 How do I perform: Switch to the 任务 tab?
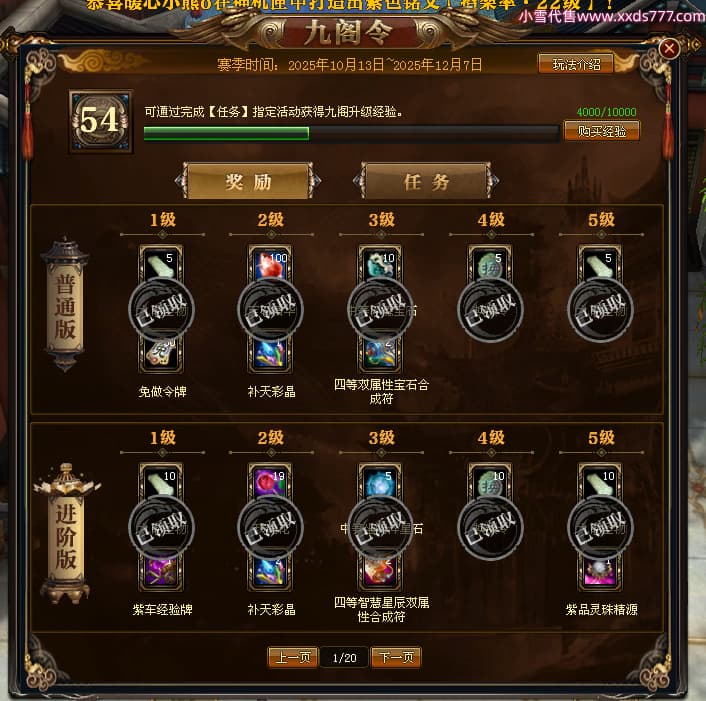(426, 181)
